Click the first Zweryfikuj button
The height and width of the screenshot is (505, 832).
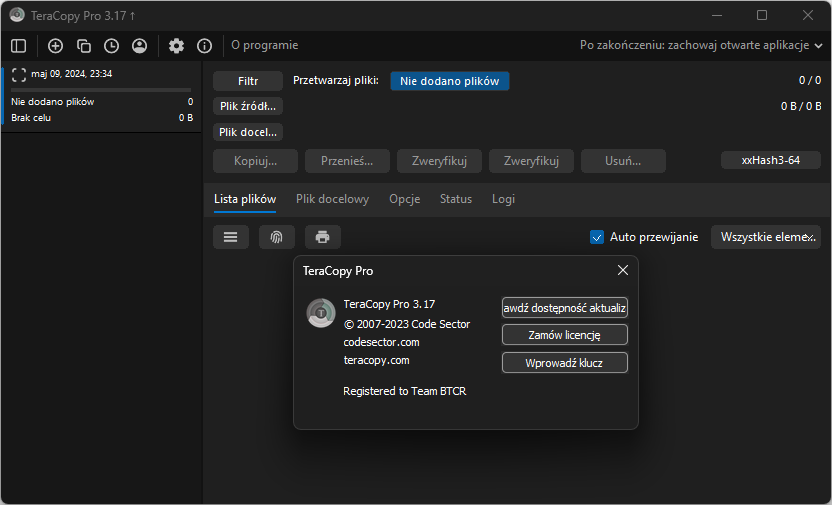click(x=439, y=161)
